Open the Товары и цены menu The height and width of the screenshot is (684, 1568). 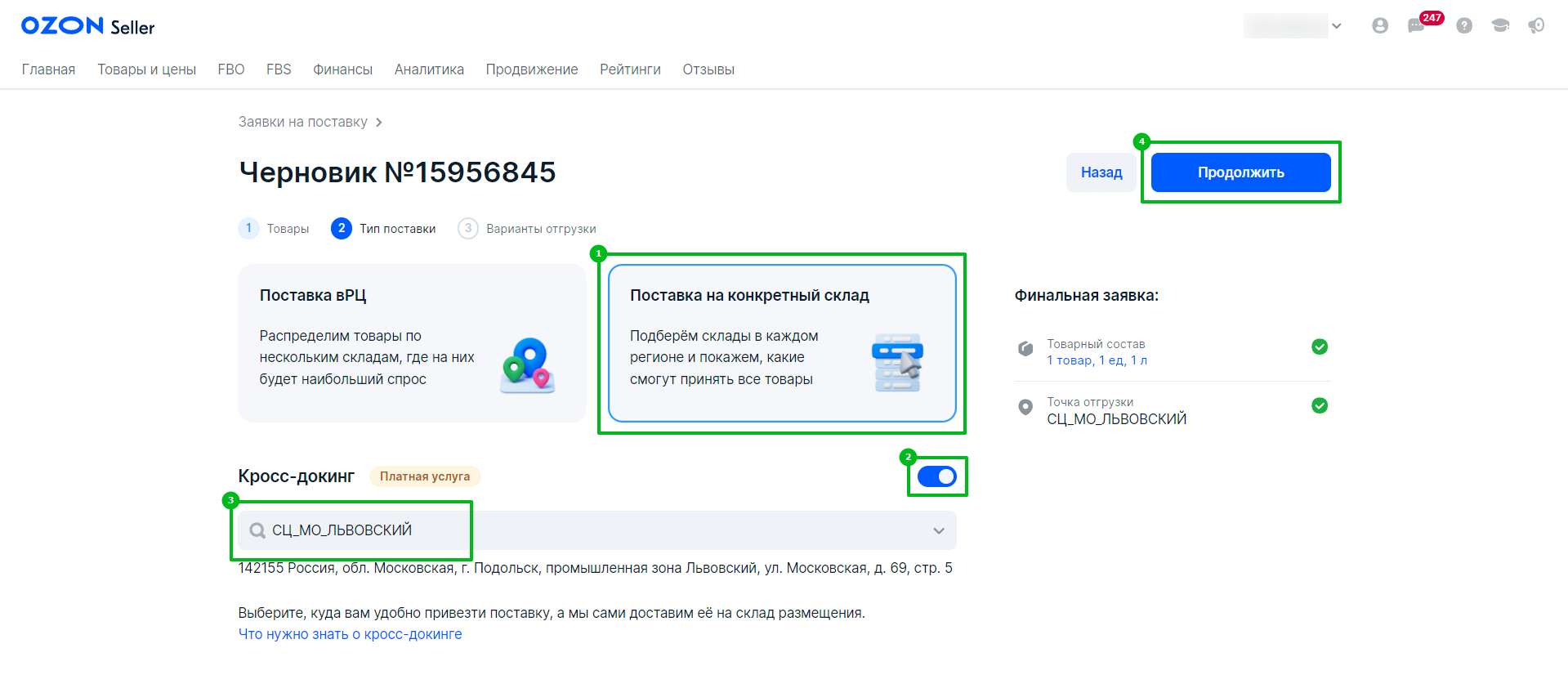click(x=146, y=69)
